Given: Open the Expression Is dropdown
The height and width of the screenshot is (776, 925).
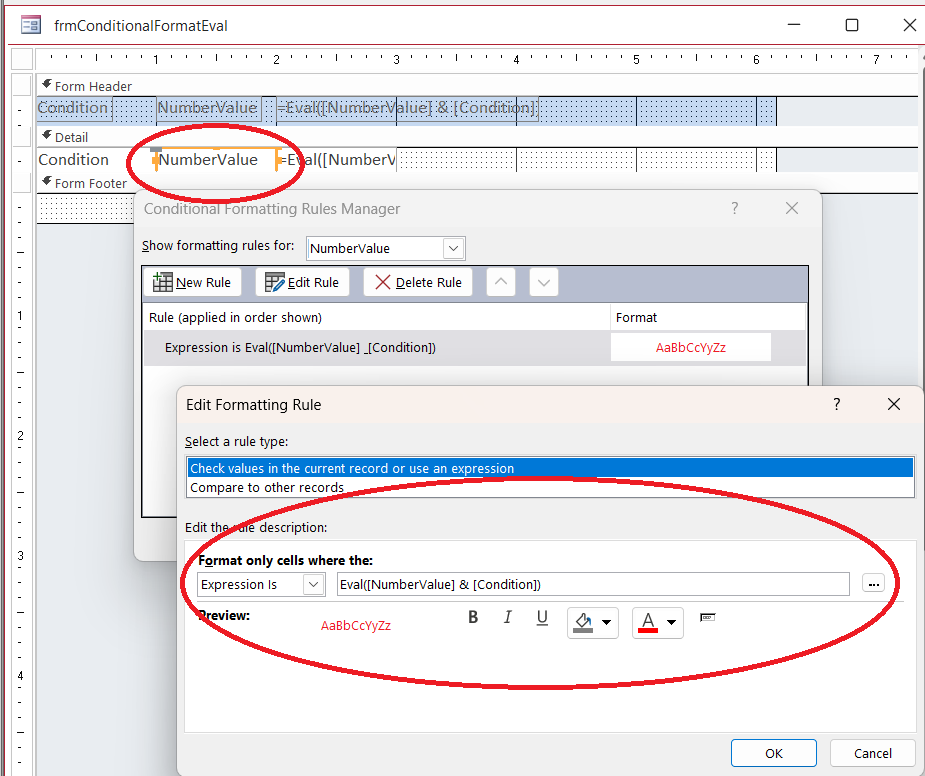Looking at the screenshot, I should point(314,585).
